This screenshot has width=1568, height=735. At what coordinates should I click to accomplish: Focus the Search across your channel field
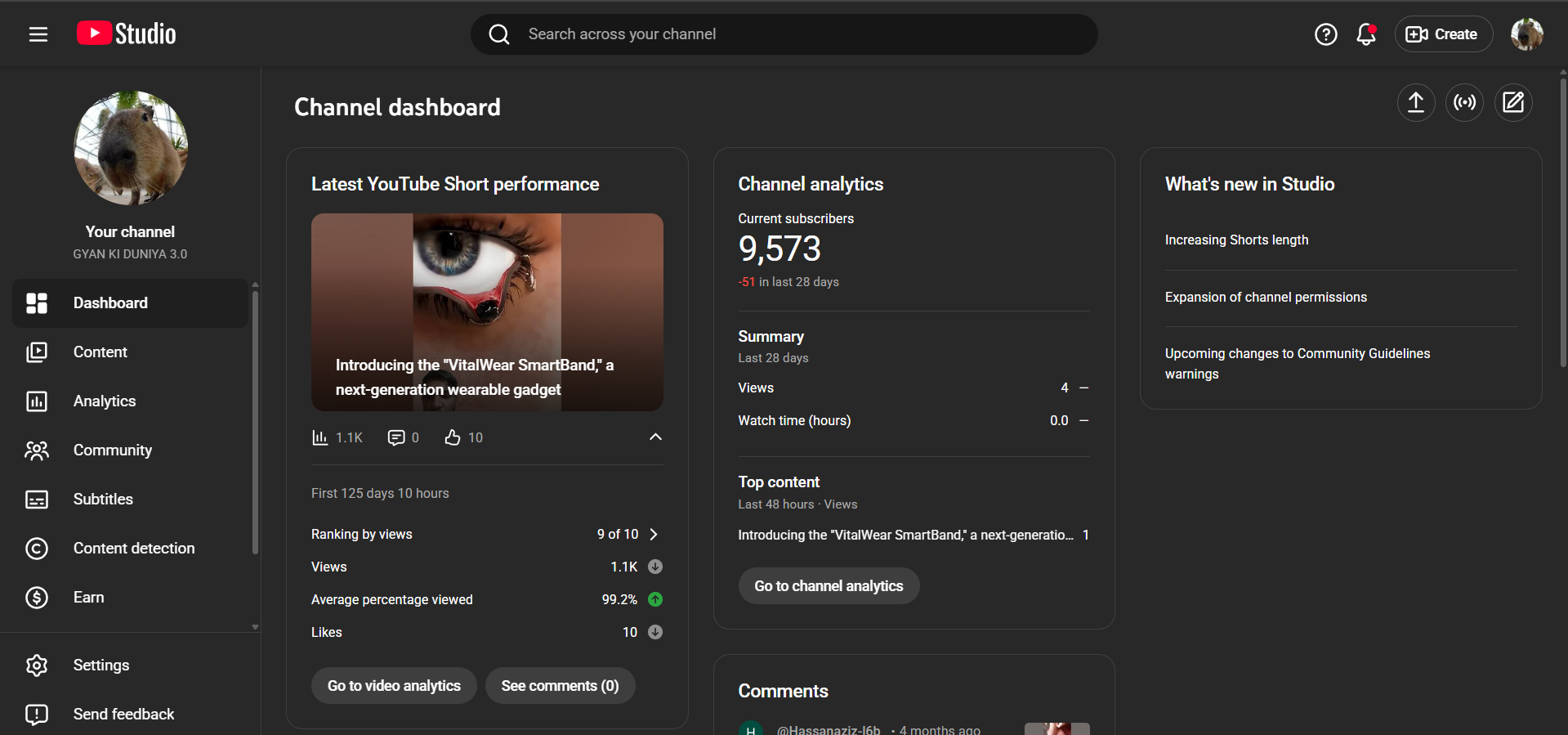coord(784,34)
